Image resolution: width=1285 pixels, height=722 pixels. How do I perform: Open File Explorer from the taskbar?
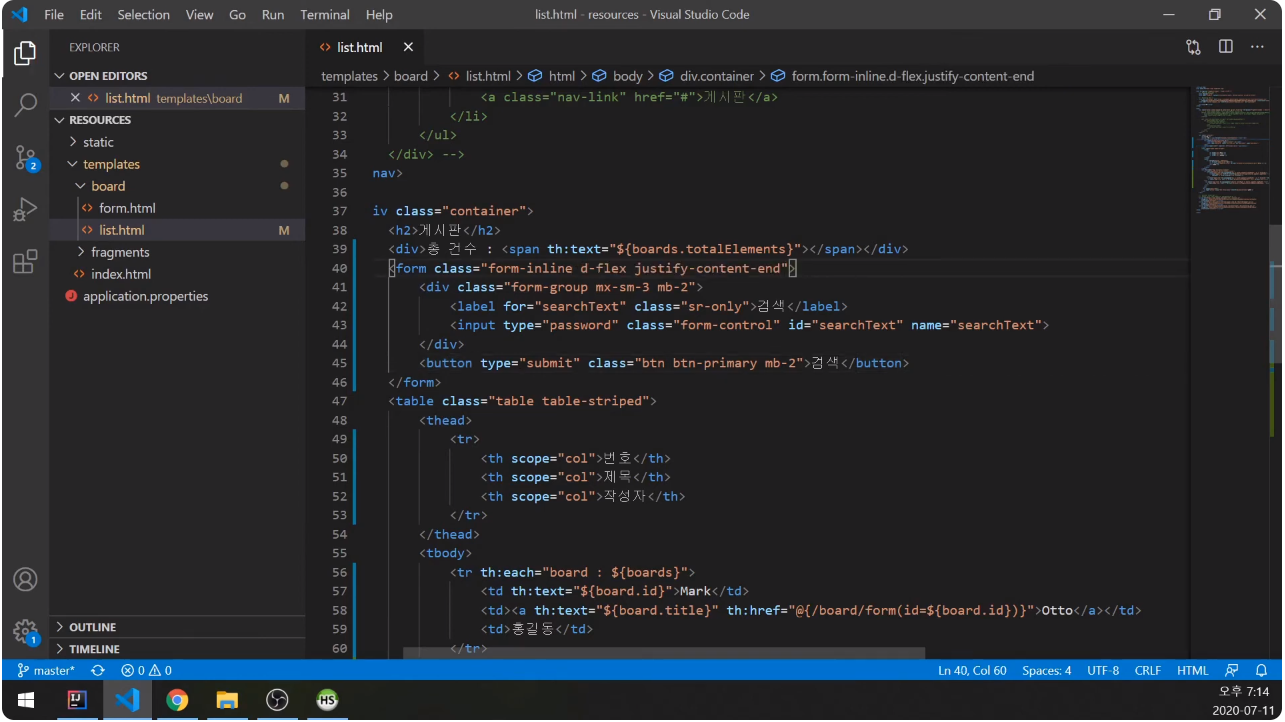coord(227,700)
